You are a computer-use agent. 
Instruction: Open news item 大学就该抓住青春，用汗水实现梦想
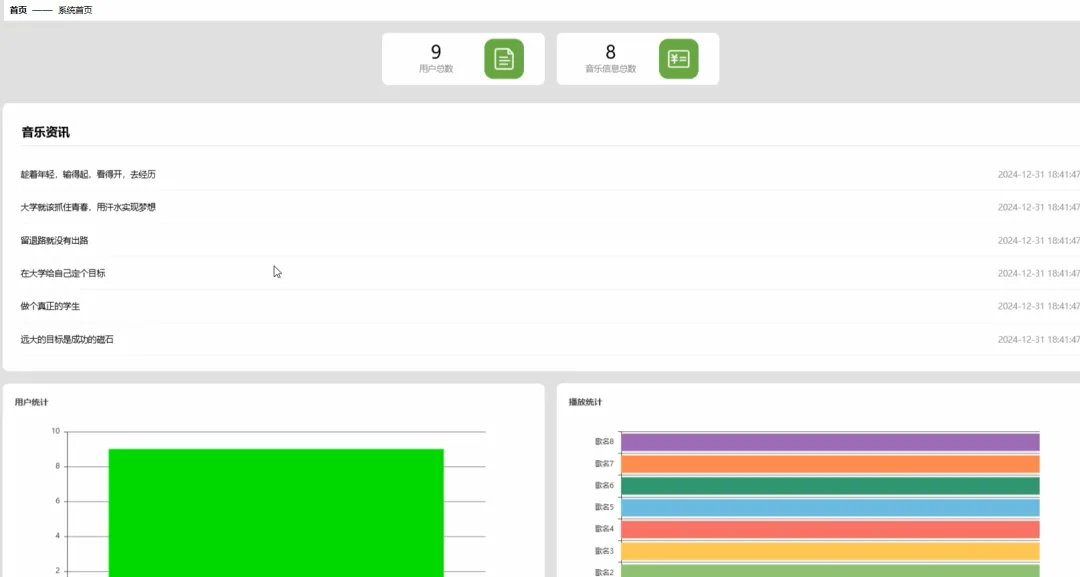(x=88, y=207)
